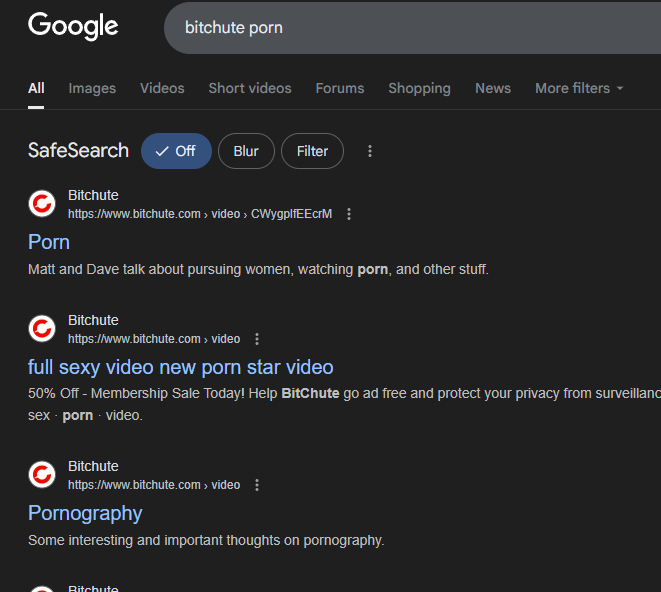This screenshot has width=661, height=592.
Task: Click the '50% Off - Membership Sale Today' snippet
Action: [x=344, y=404]
